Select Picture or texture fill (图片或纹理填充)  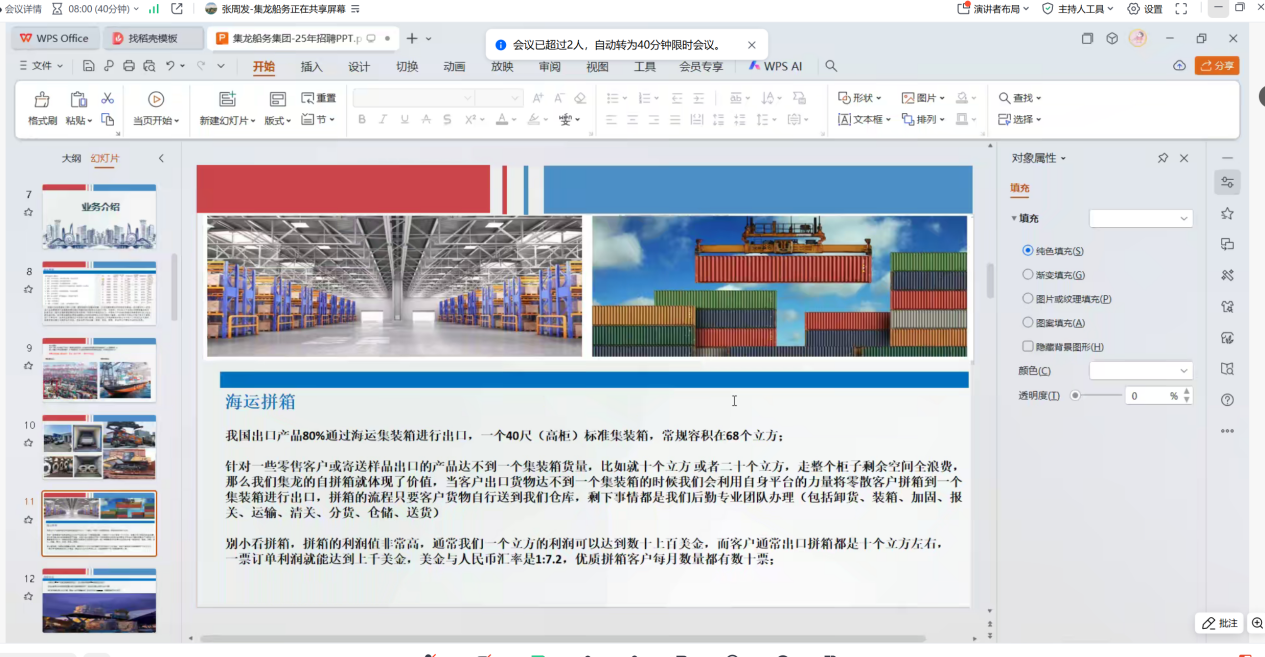pyautogui.click(x=1028, y=299)
